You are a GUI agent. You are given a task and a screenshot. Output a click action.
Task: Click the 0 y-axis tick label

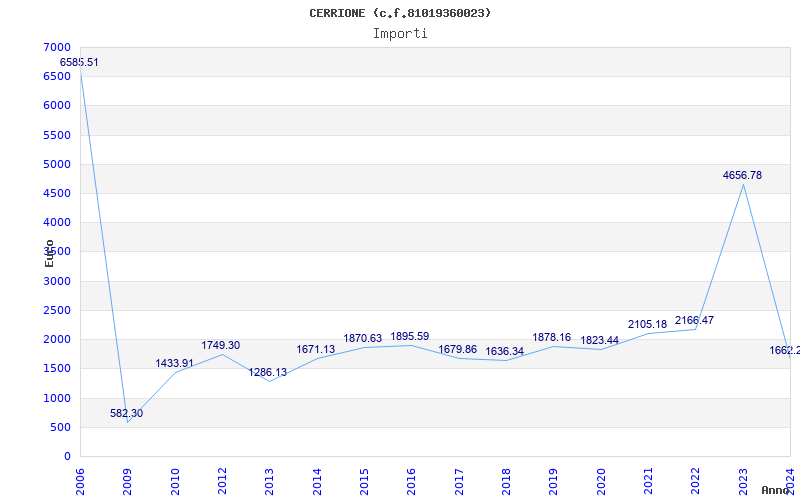(67, 456)
